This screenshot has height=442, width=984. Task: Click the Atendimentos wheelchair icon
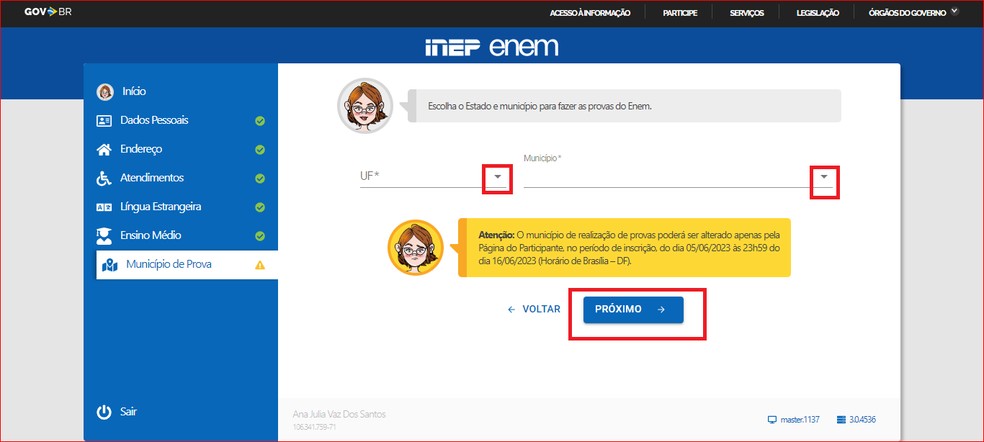click(x=104, y=178)
